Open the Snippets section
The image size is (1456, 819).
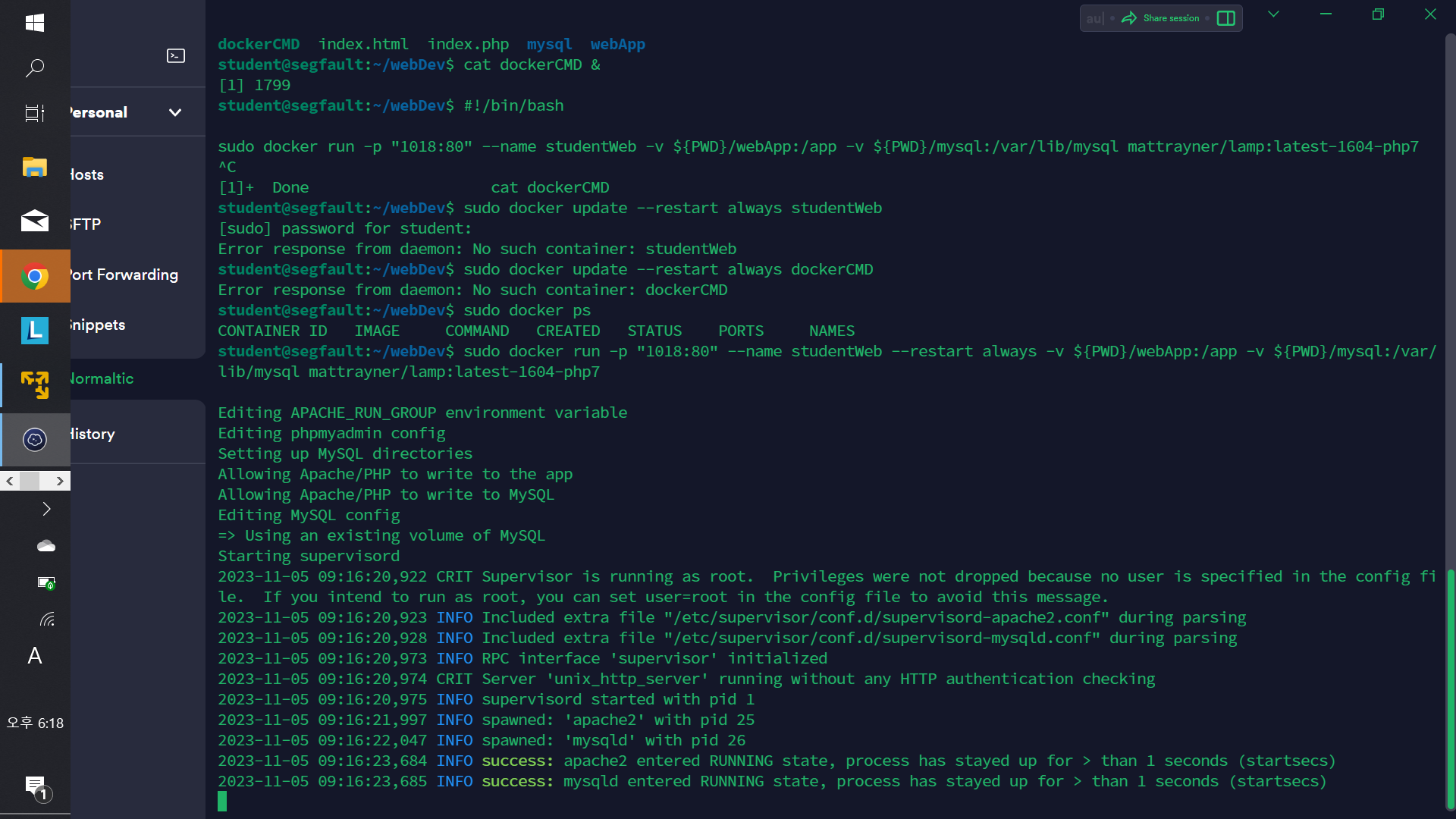tap(96, 325)
